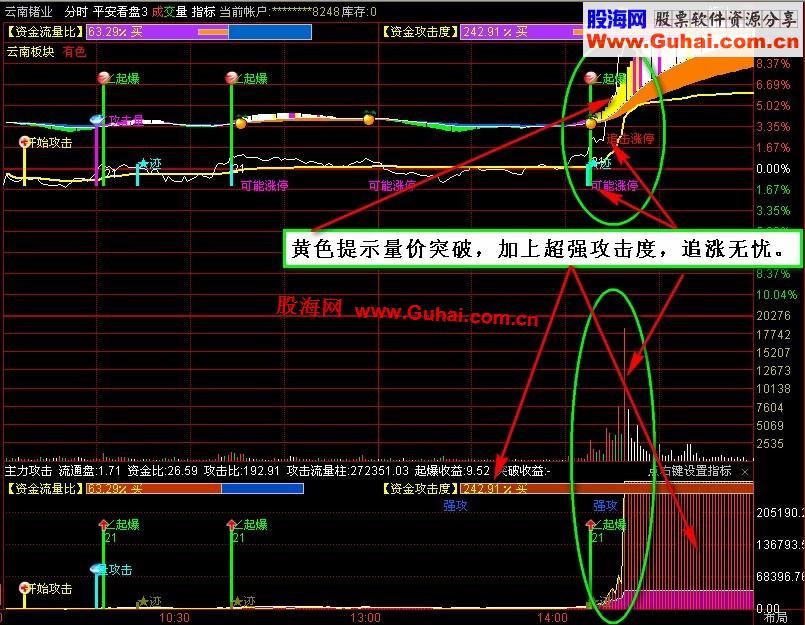Open the 指标 menu in the top bar
Screen dimensions: 805x625
(203, 11)
